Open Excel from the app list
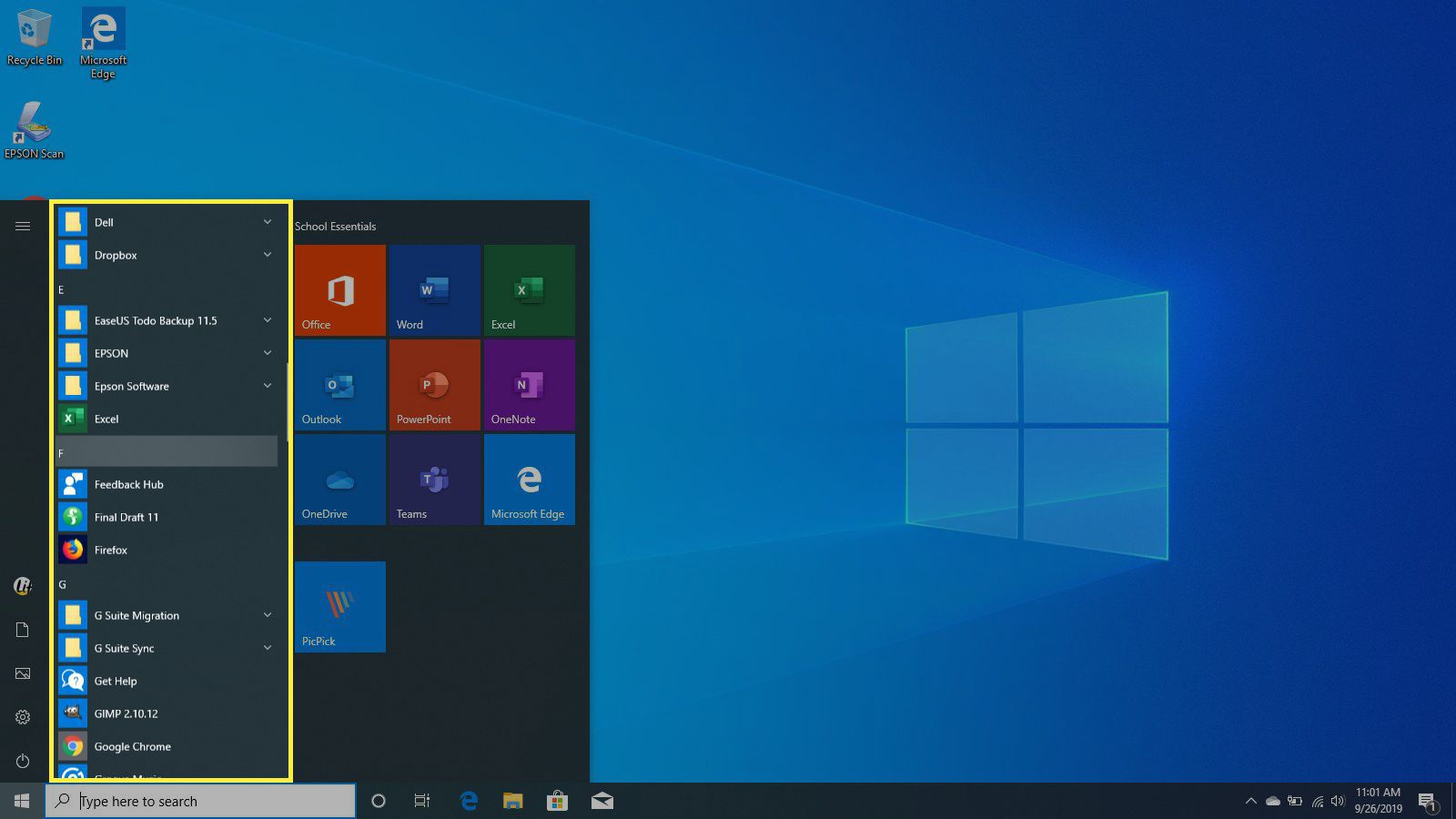This screenshot has width=1456, height=819. (167, 419)
